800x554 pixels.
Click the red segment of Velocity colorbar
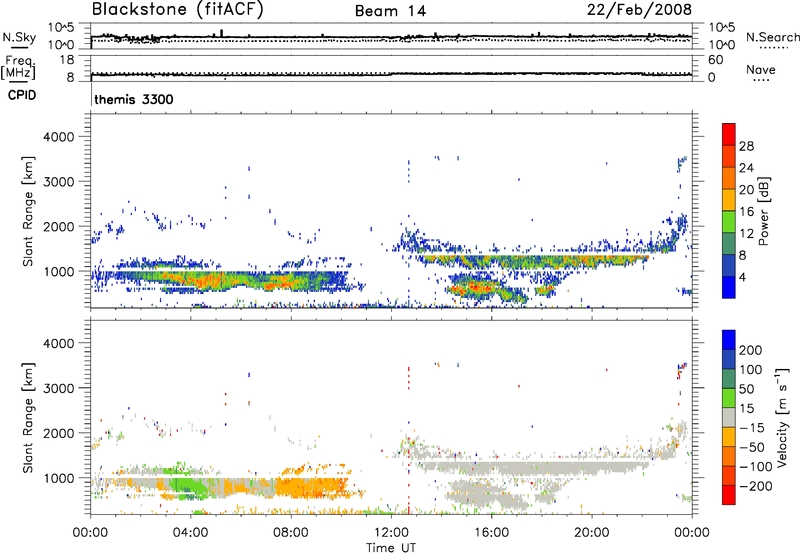[729, 495]
